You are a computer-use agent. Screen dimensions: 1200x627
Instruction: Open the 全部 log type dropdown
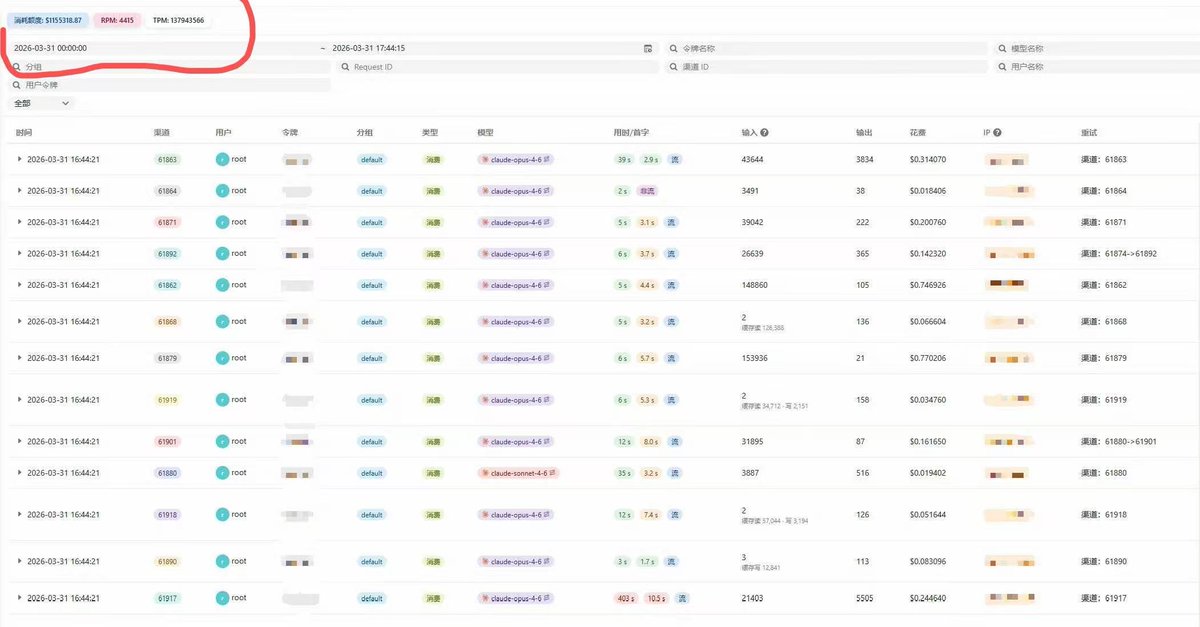(41, 103)
